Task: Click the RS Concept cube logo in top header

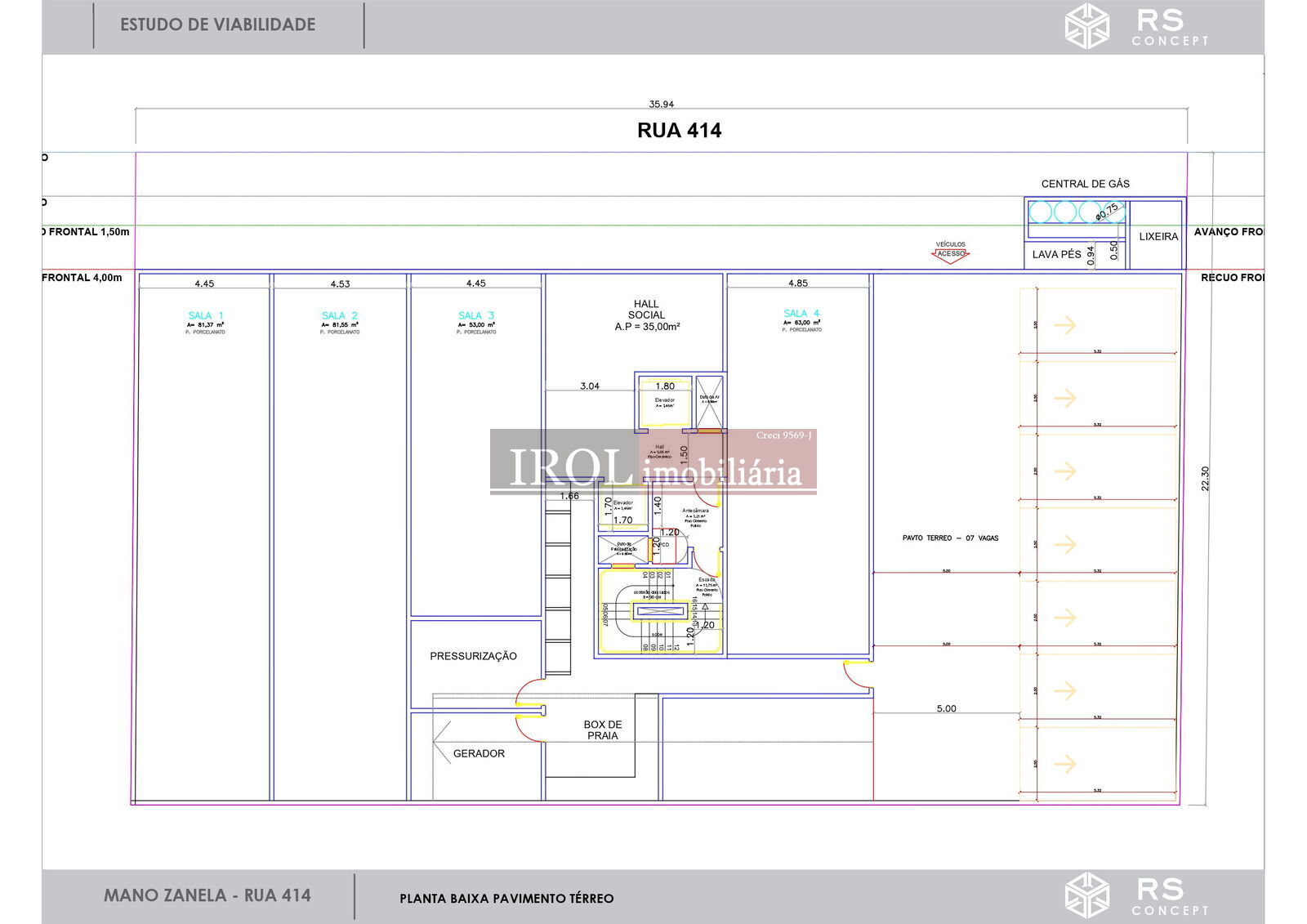Action: tap(1086, 25)
